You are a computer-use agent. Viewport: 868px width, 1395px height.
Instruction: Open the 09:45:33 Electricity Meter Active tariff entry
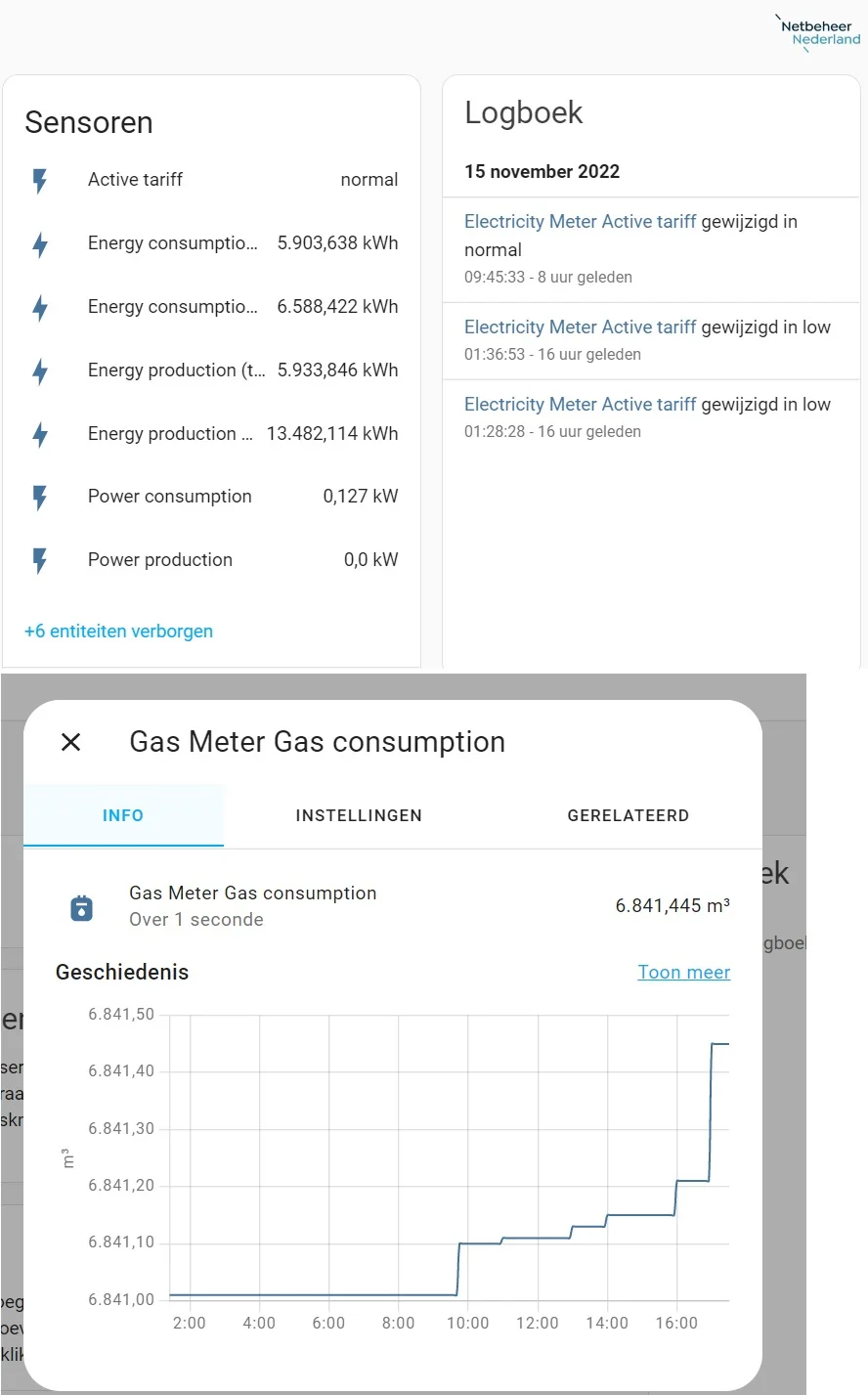coord(580,223)
